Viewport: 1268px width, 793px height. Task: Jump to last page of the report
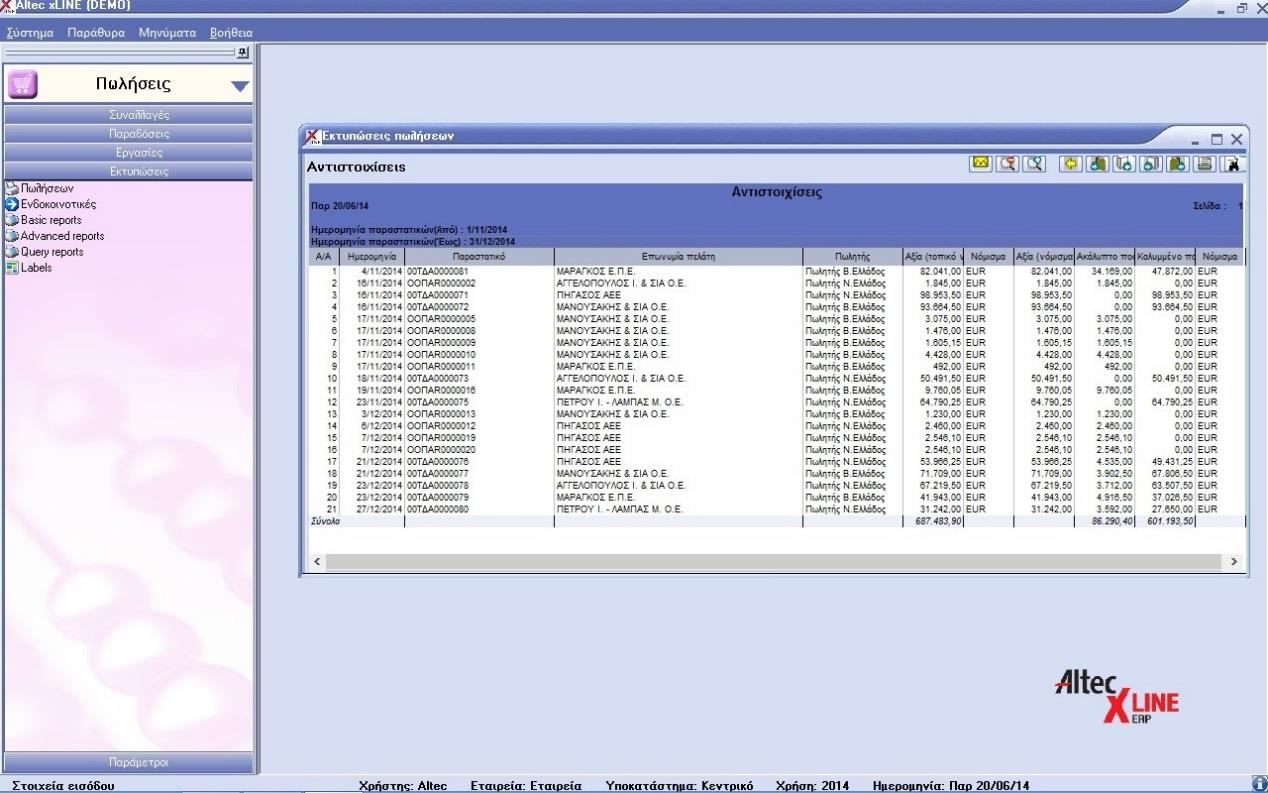tap(1177, 164)
